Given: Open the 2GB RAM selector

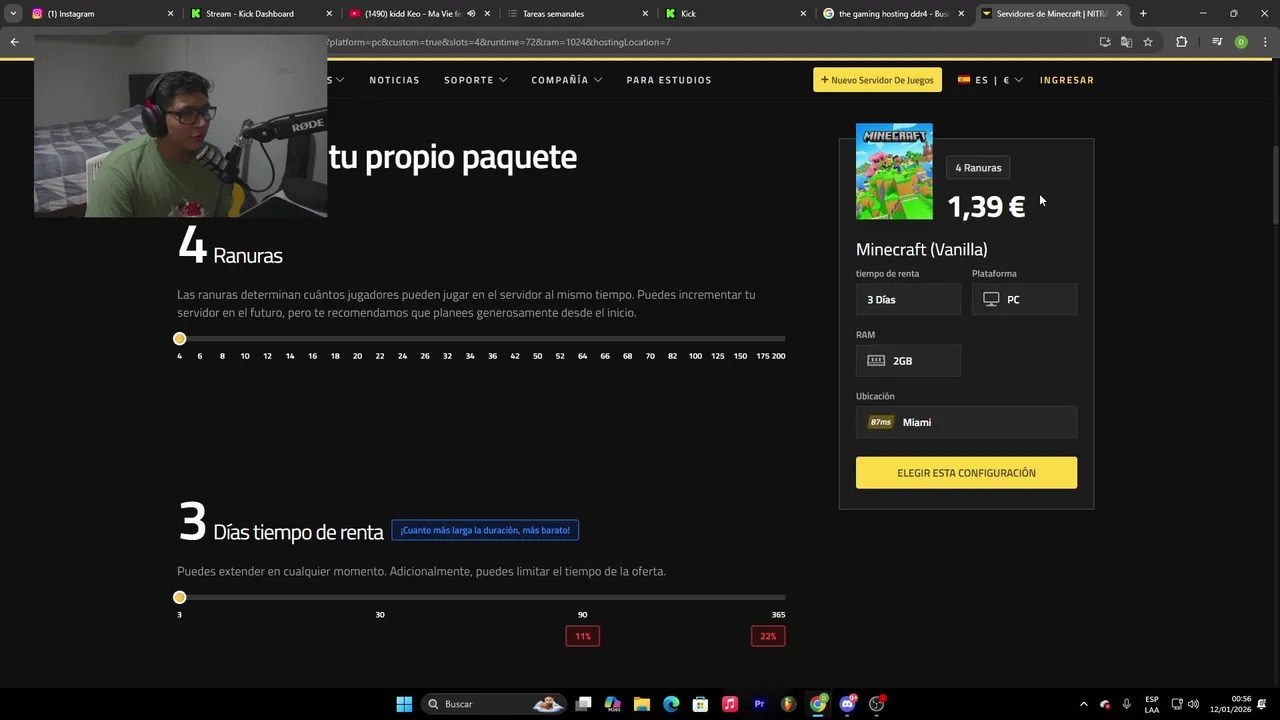Looking at the screenshot, I should [x=908, y=361].
